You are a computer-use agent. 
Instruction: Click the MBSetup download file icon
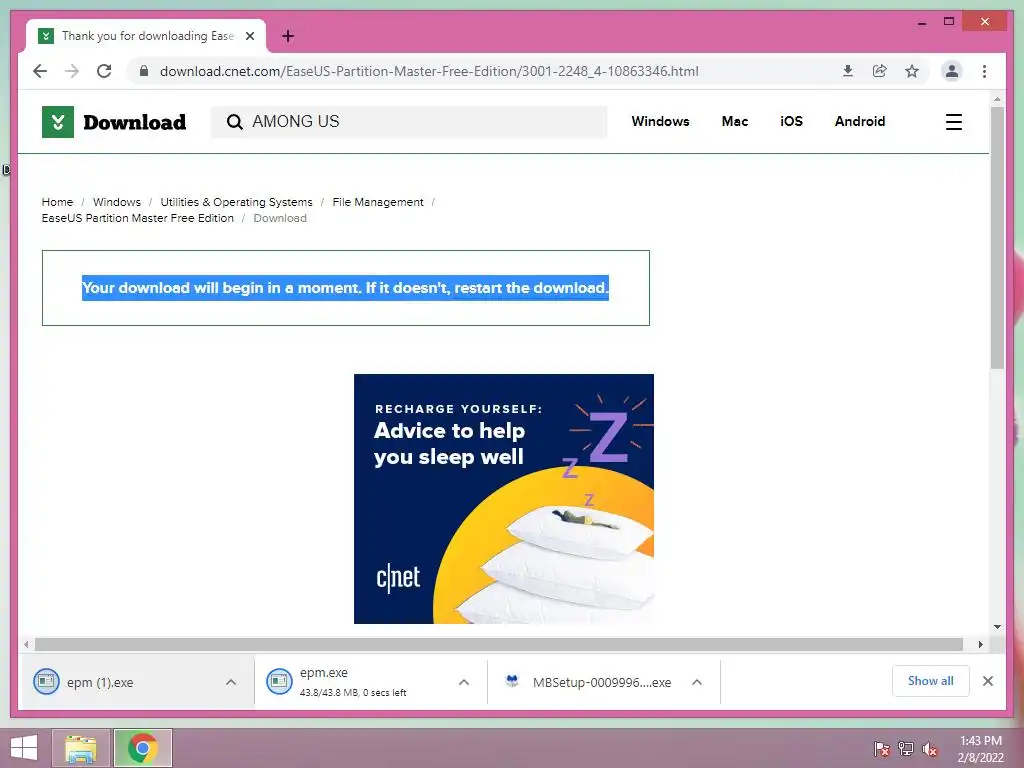512,682
